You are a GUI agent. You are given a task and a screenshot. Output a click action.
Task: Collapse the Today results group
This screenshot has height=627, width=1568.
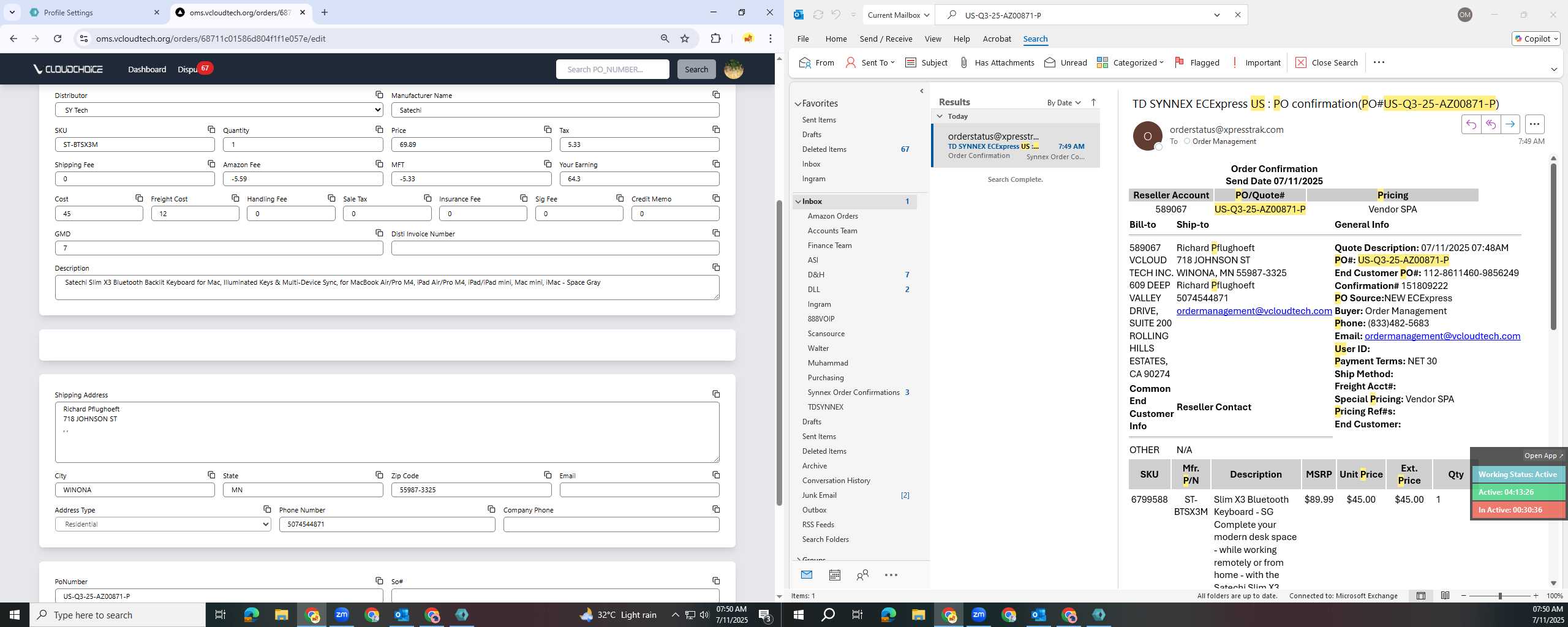[x=940, y=116]
